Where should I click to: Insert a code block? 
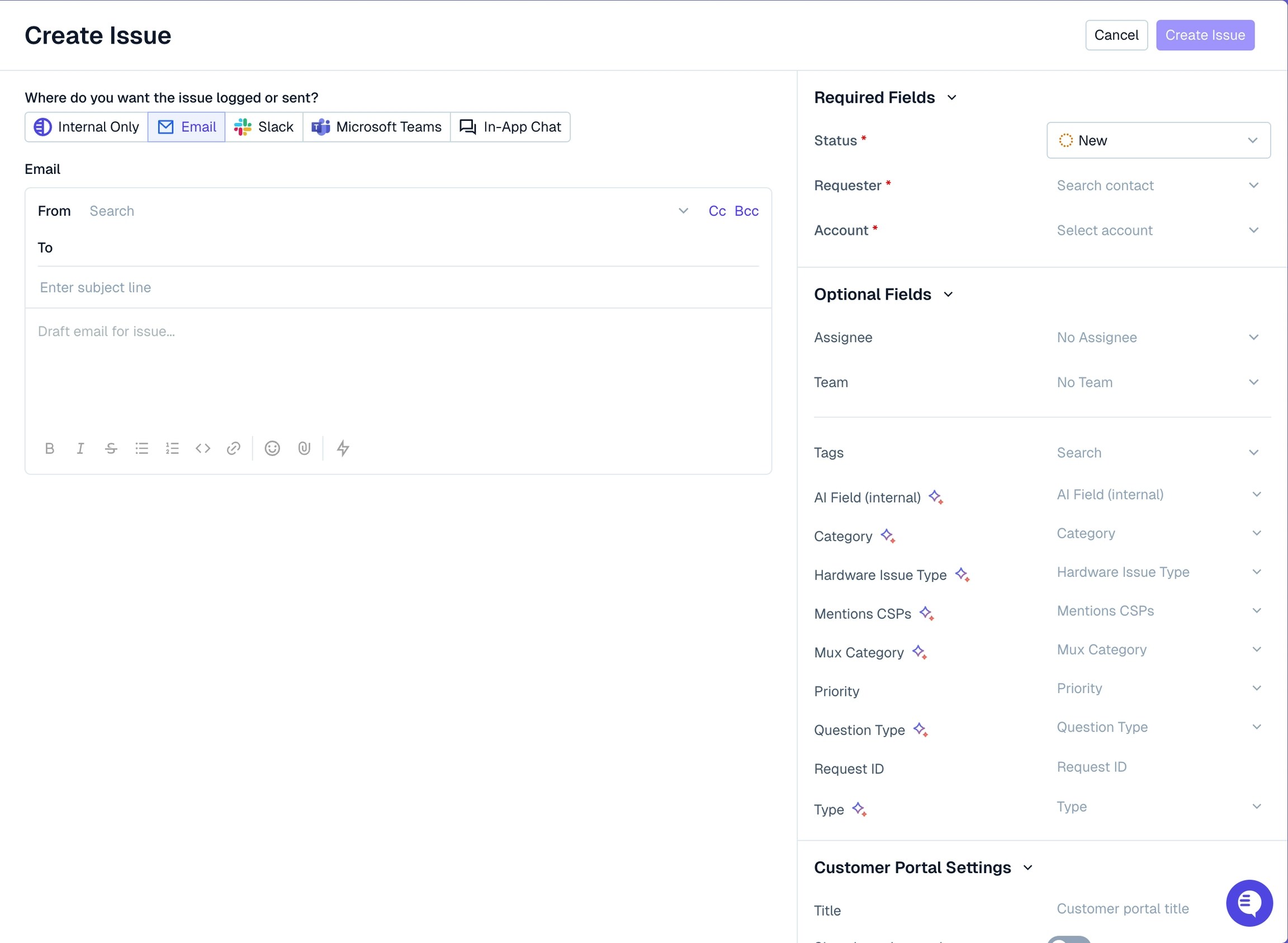tap(203, 449)
